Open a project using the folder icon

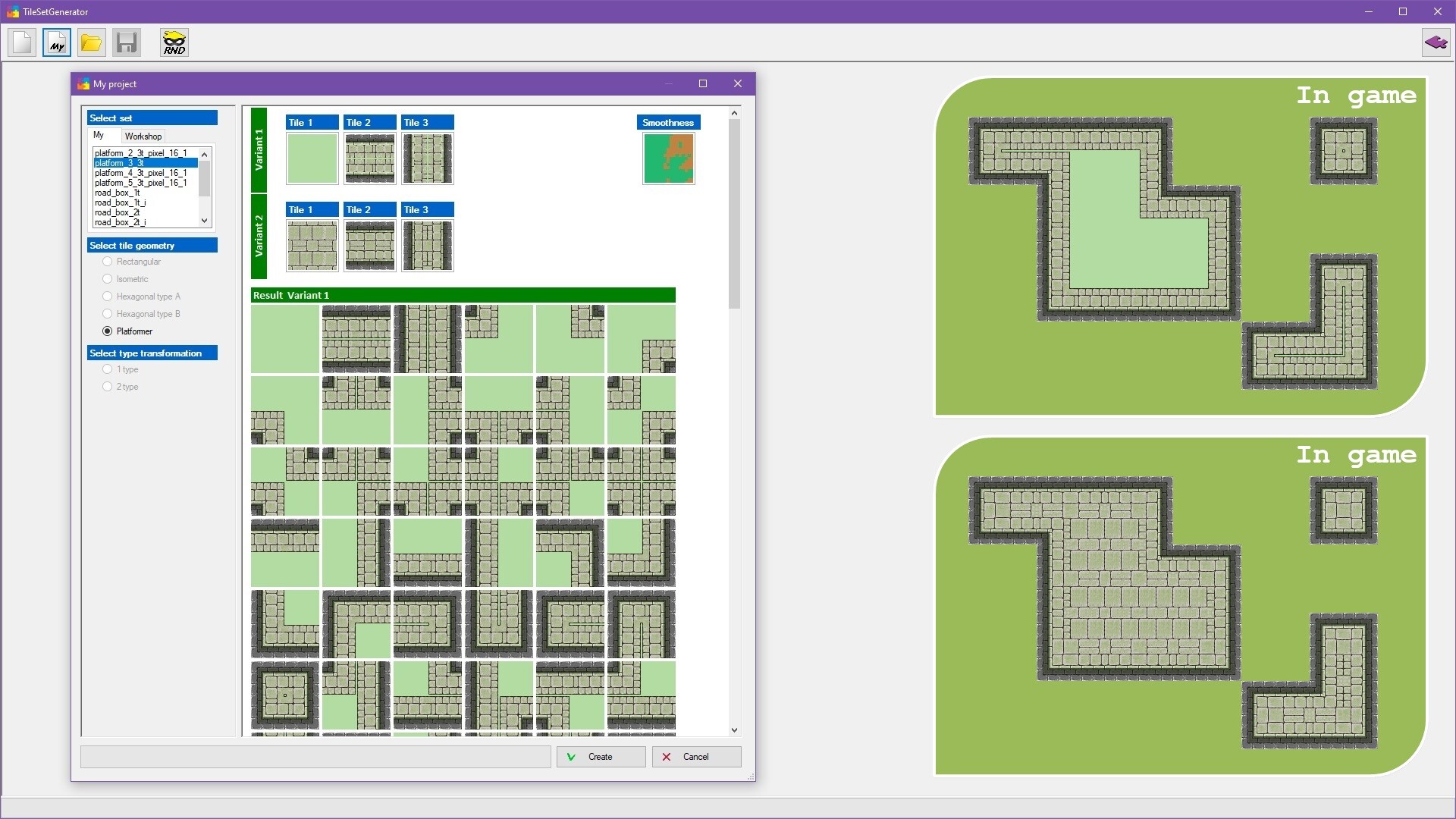pyautogui.click(x=91, y=42)
